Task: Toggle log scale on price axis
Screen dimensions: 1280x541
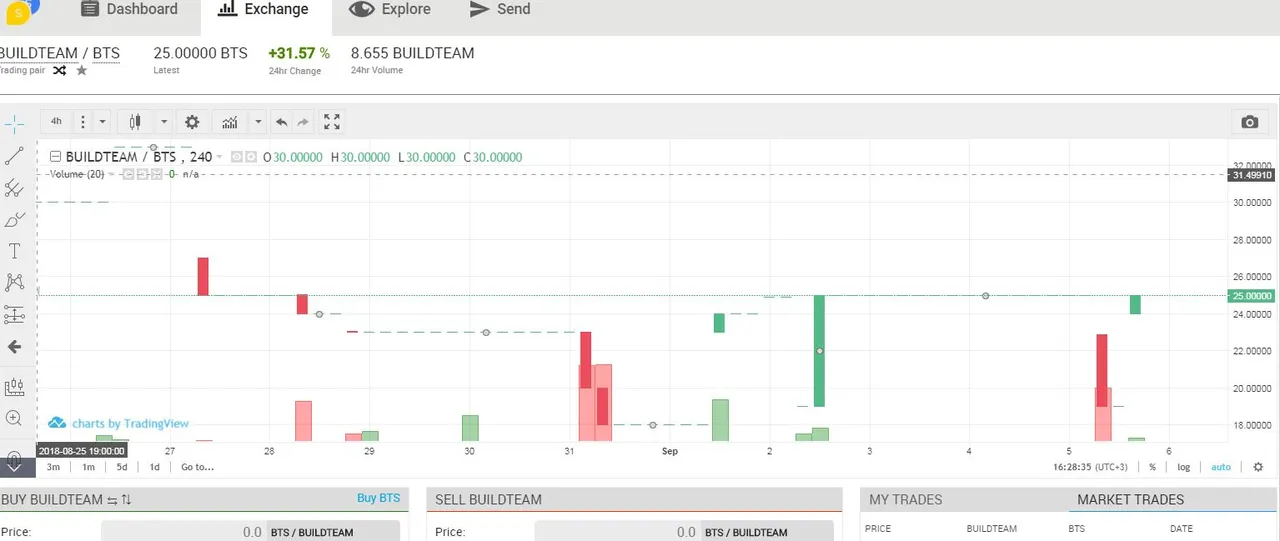Action: (x=1184, y=467)
